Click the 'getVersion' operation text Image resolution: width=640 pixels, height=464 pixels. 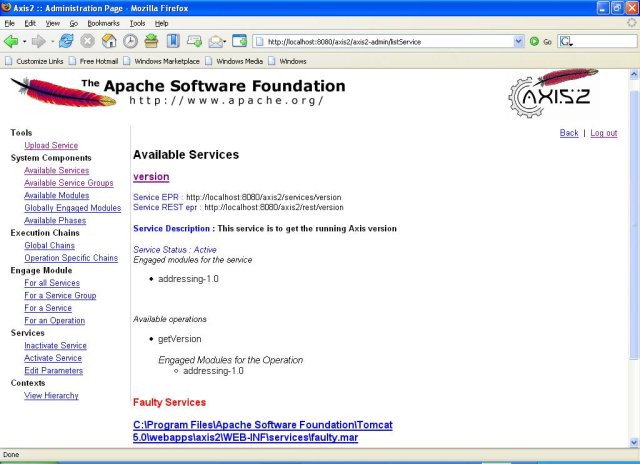point(180,339)
